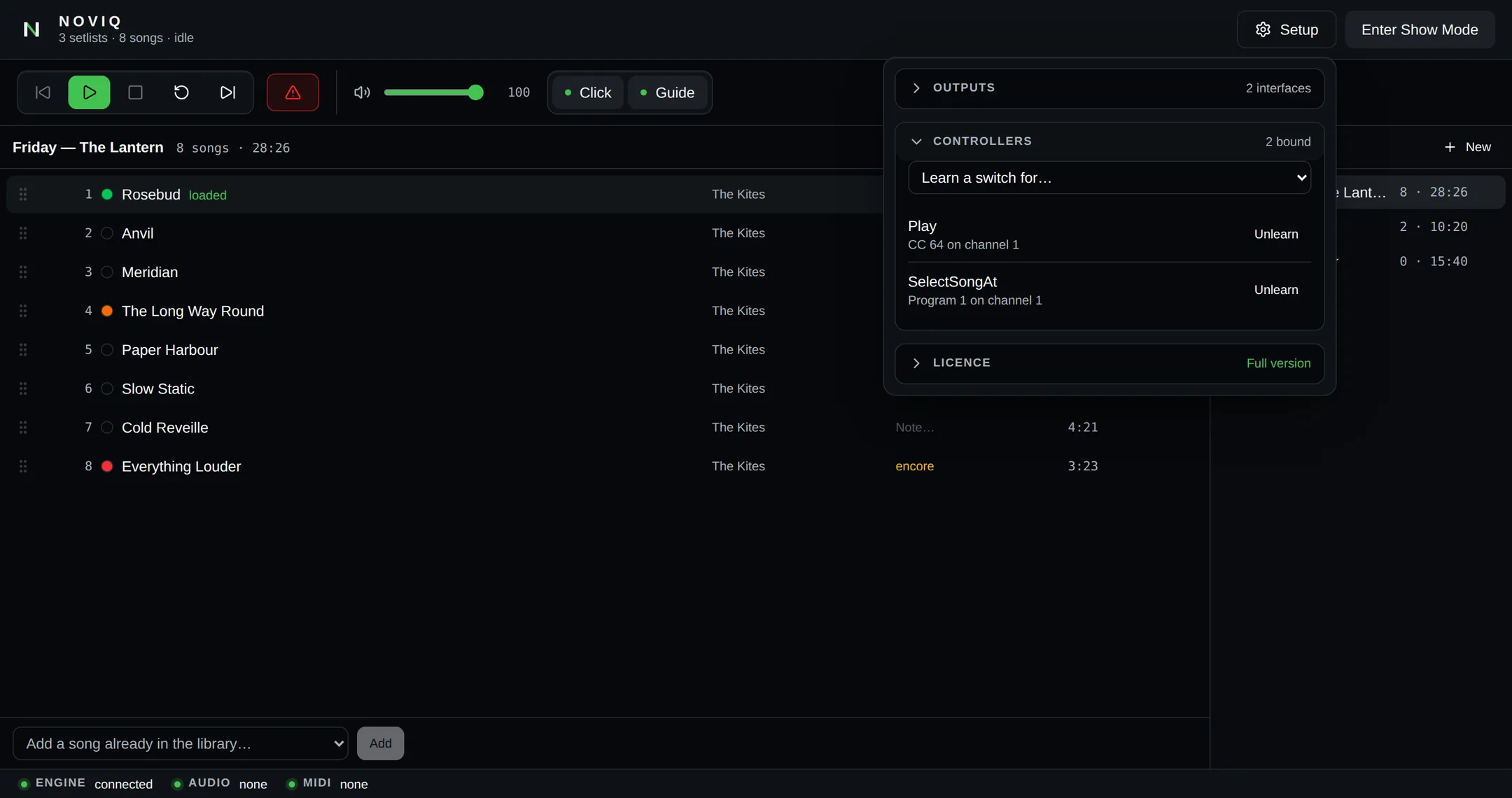Open the 'Learn a switch for…' dropdown
Image resolution: width=1512 pixels, height=798 pixels.
[x=1109, y=178]
